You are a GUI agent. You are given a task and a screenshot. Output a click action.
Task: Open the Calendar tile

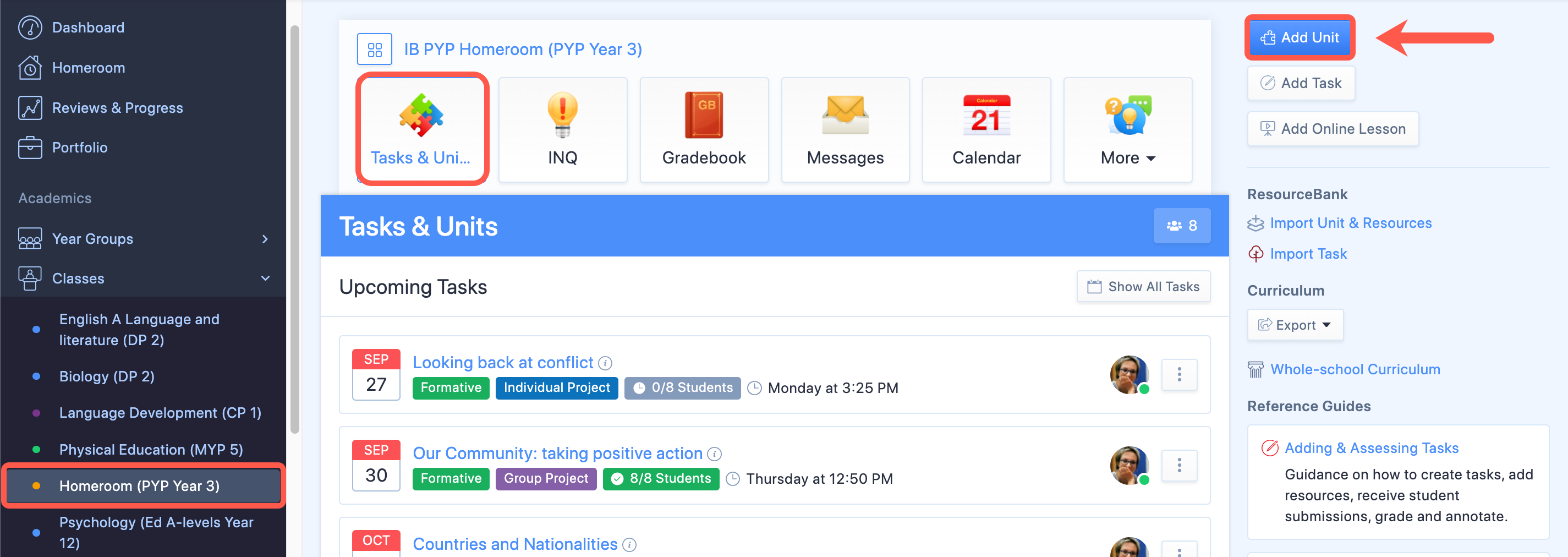[986, 128]
